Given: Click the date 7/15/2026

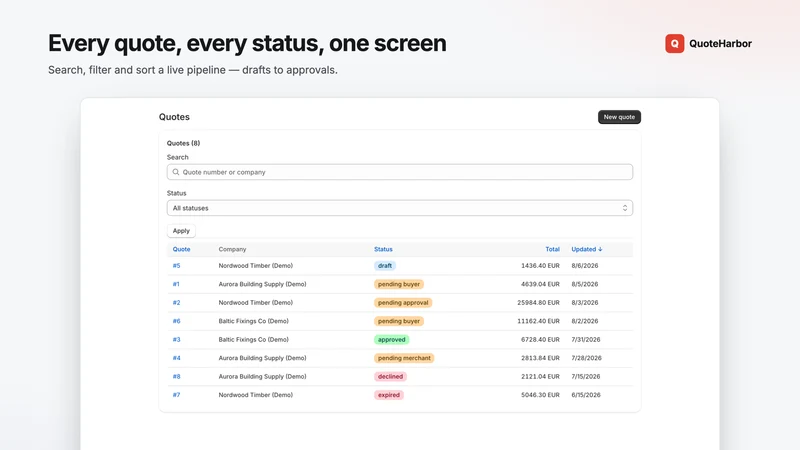Looking at the screenshot, I should tap(586, 377).
